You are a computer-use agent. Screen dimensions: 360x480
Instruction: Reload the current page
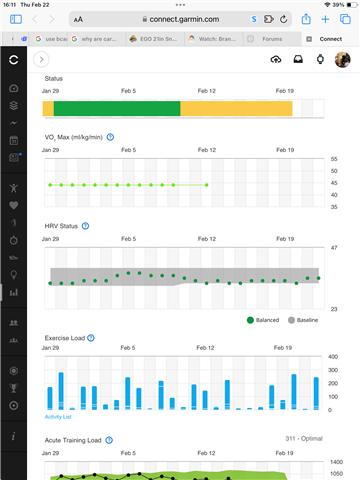(x=283, y=19)
